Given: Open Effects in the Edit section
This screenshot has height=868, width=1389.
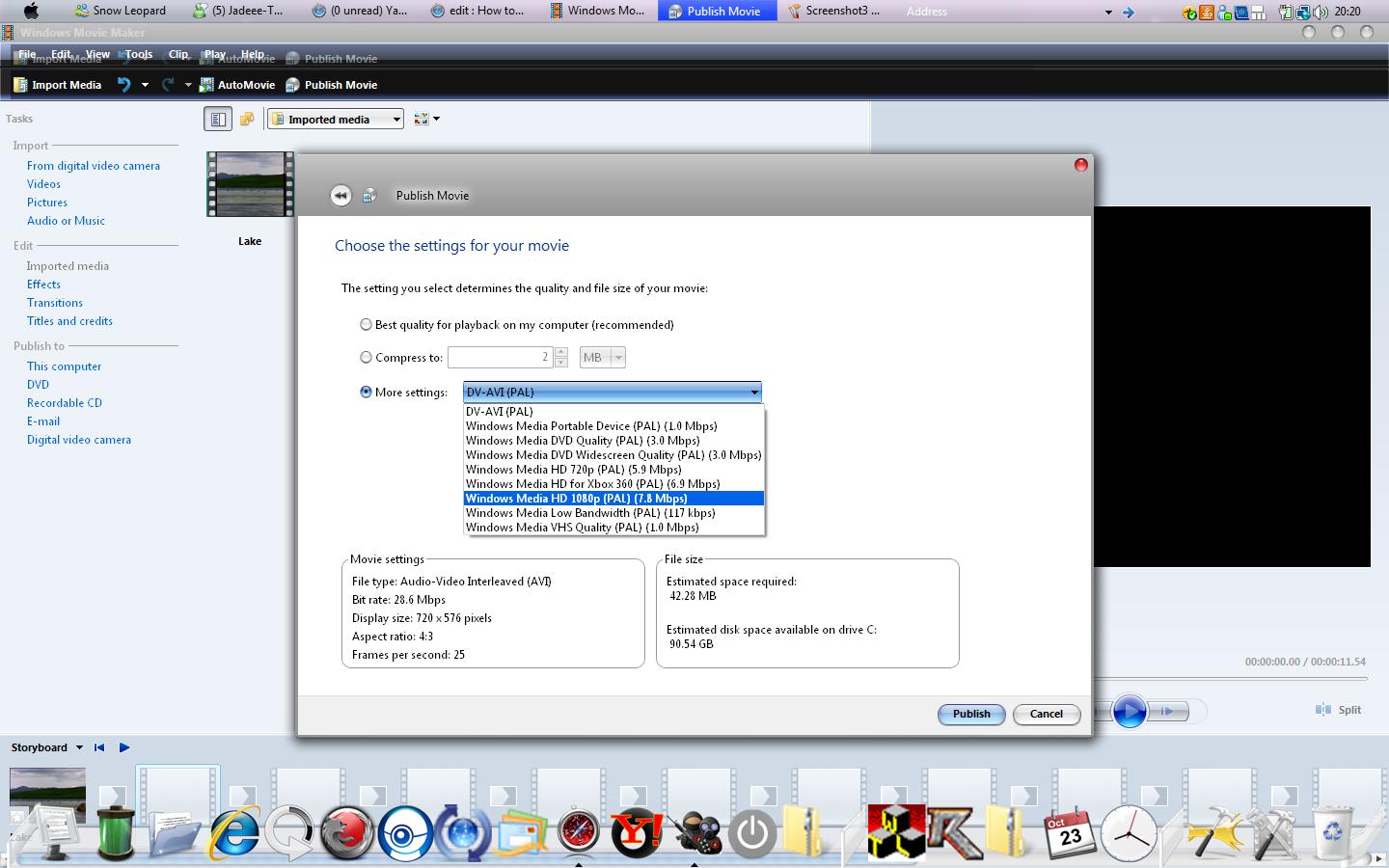Looking at the screenshot, I should [43, 285].
